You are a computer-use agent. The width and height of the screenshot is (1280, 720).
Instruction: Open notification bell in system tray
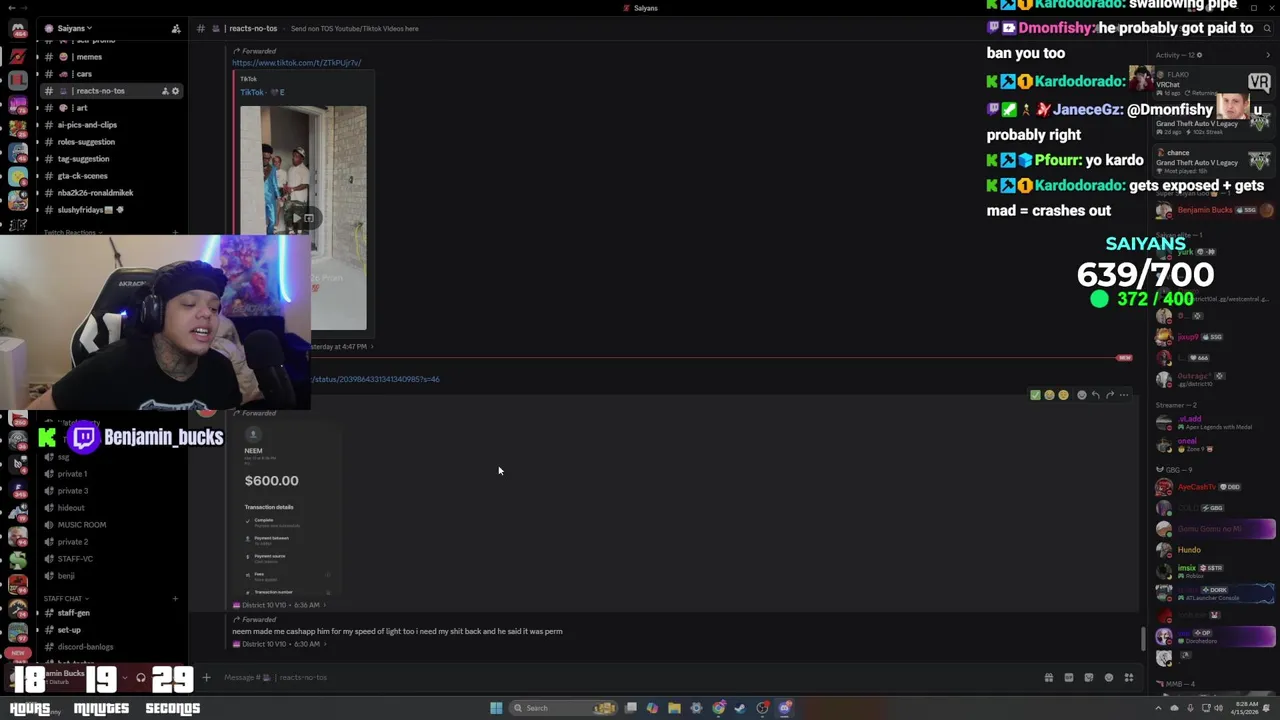tap(1266, 708)
